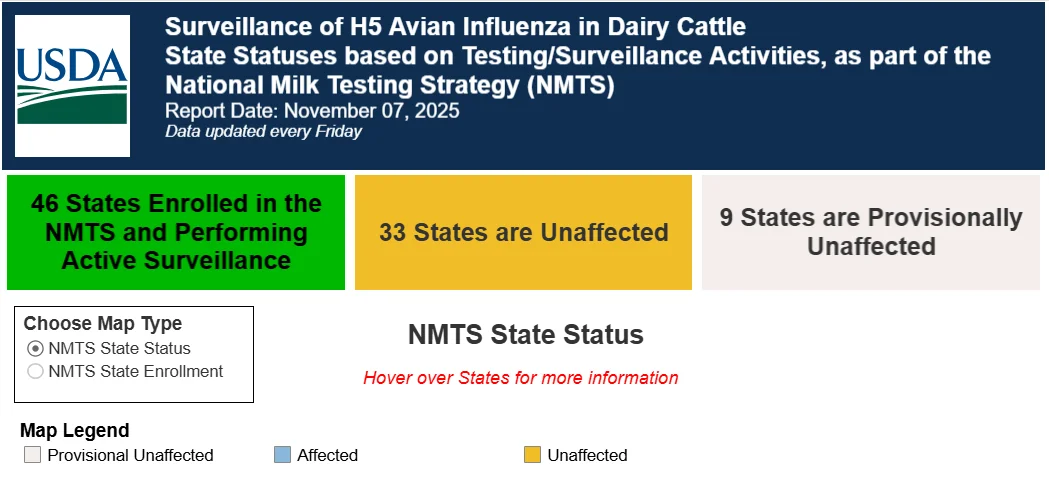Click the red hover over States hint
The width and height of the screenshot is (1049, 494).
point(520,378)
